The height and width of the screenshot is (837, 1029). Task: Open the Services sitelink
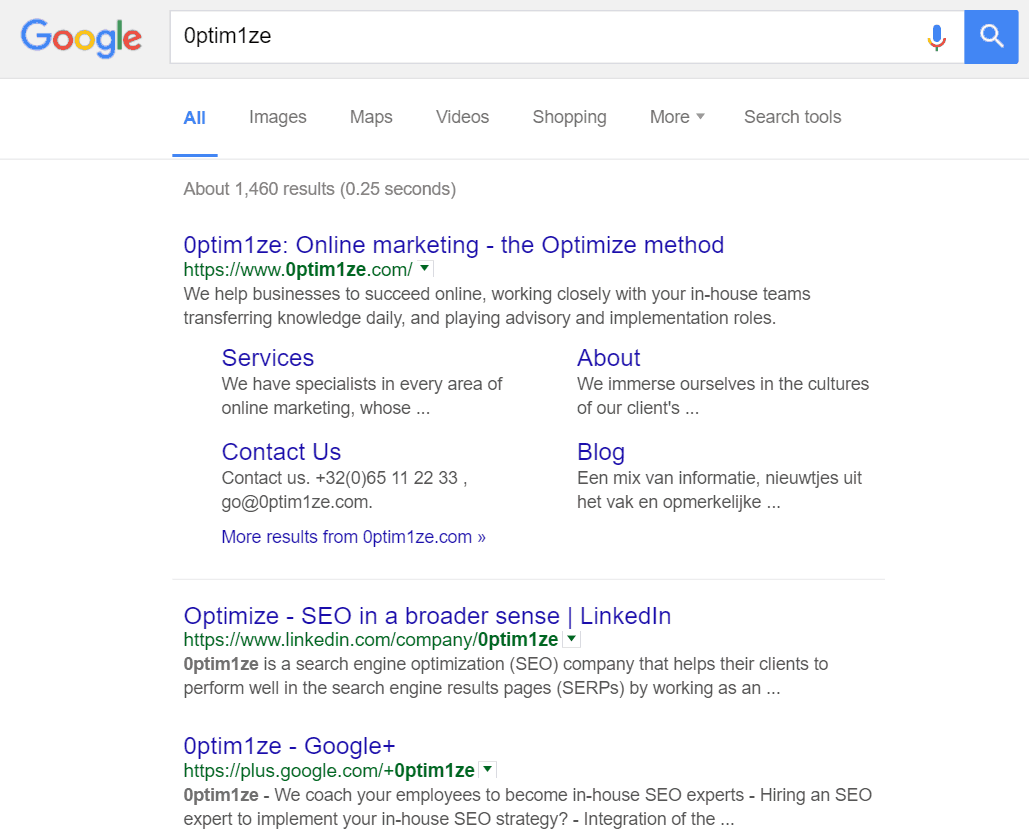(x=268, y=358)
